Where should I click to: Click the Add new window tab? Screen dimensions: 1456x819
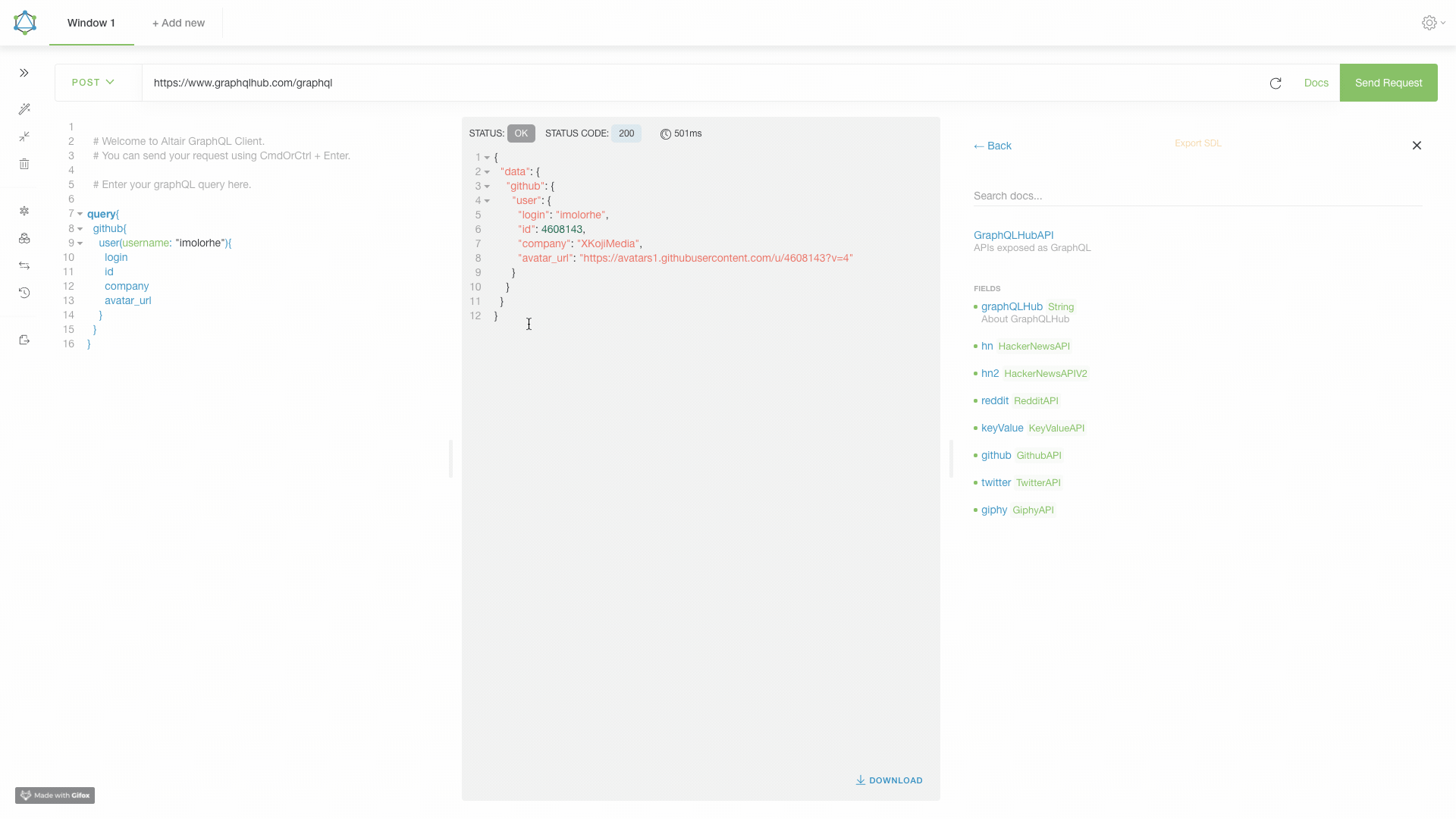click(x=178, y=23)
